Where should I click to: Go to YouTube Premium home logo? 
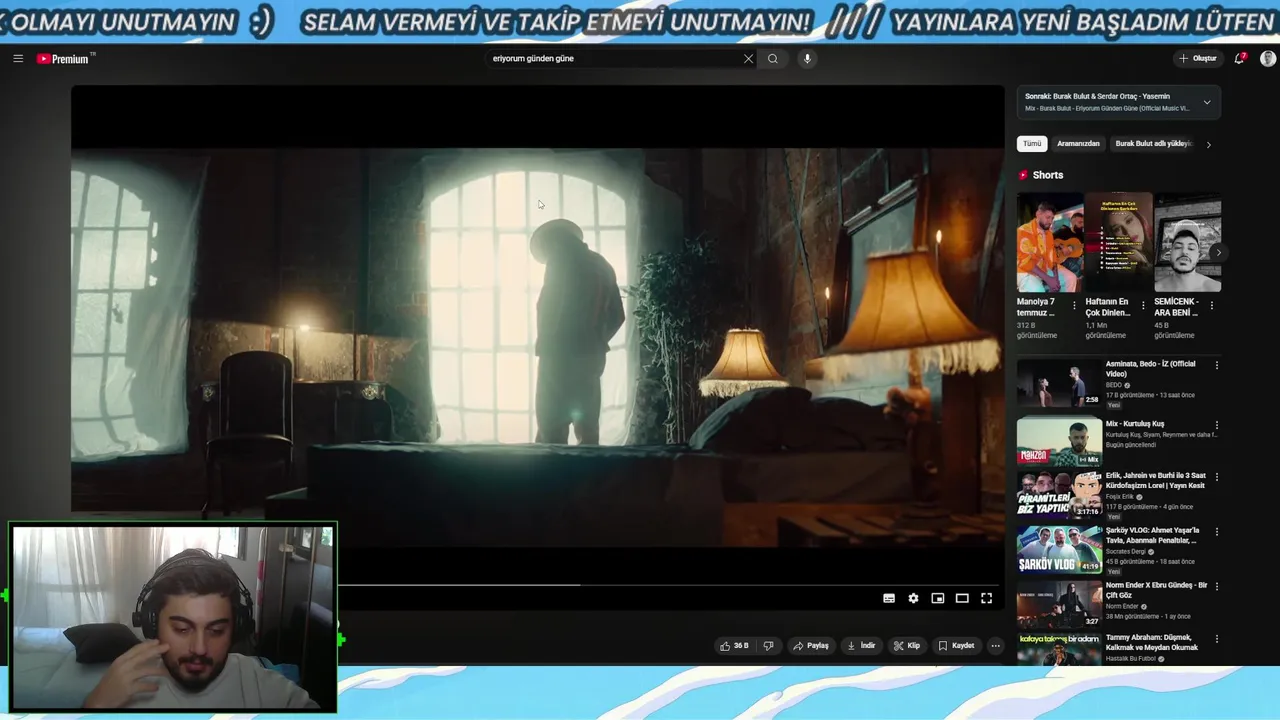point(65,59)
